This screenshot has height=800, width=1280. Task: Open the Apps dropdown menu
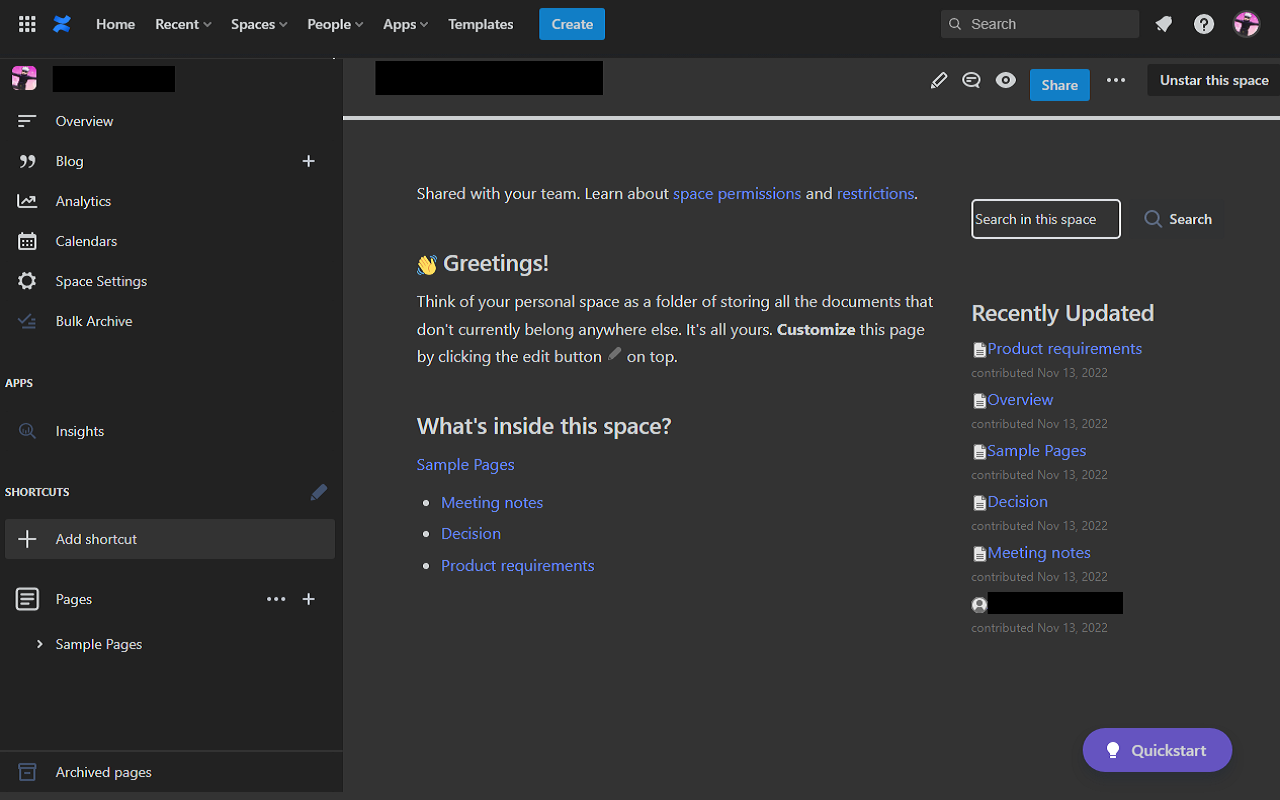(x=405, y=24)
